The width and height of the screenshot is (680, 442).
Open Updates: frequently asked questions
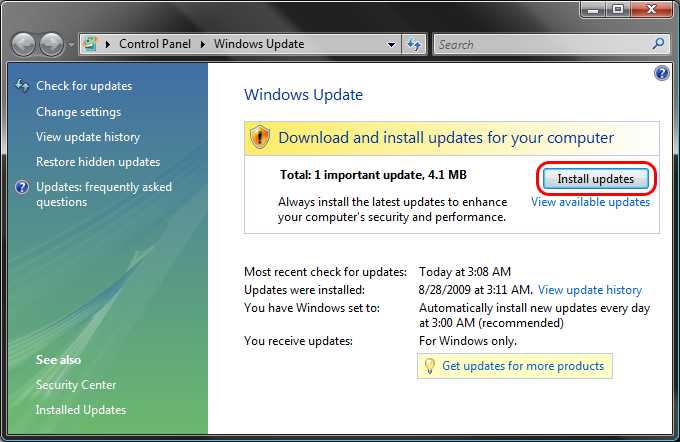(104, 194)
